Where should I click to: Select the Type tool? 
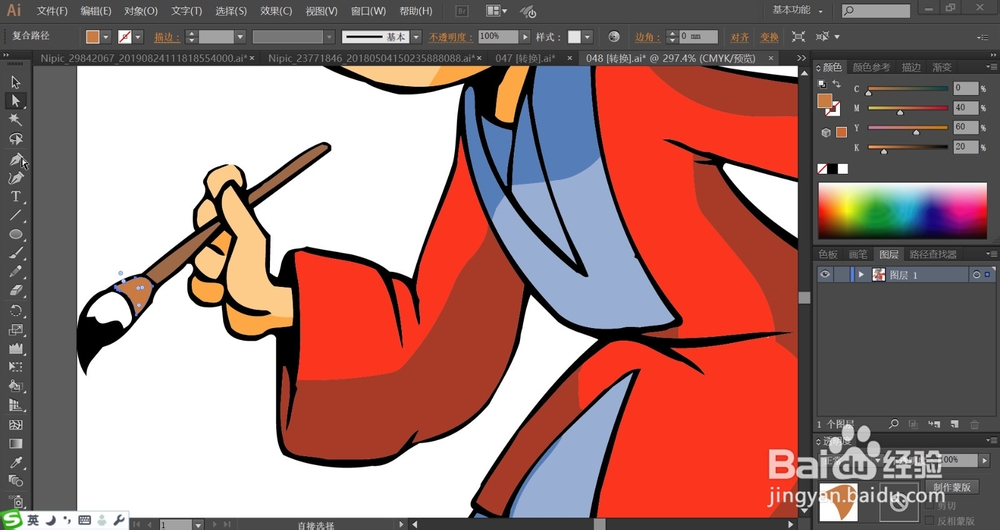pos(16,196)
